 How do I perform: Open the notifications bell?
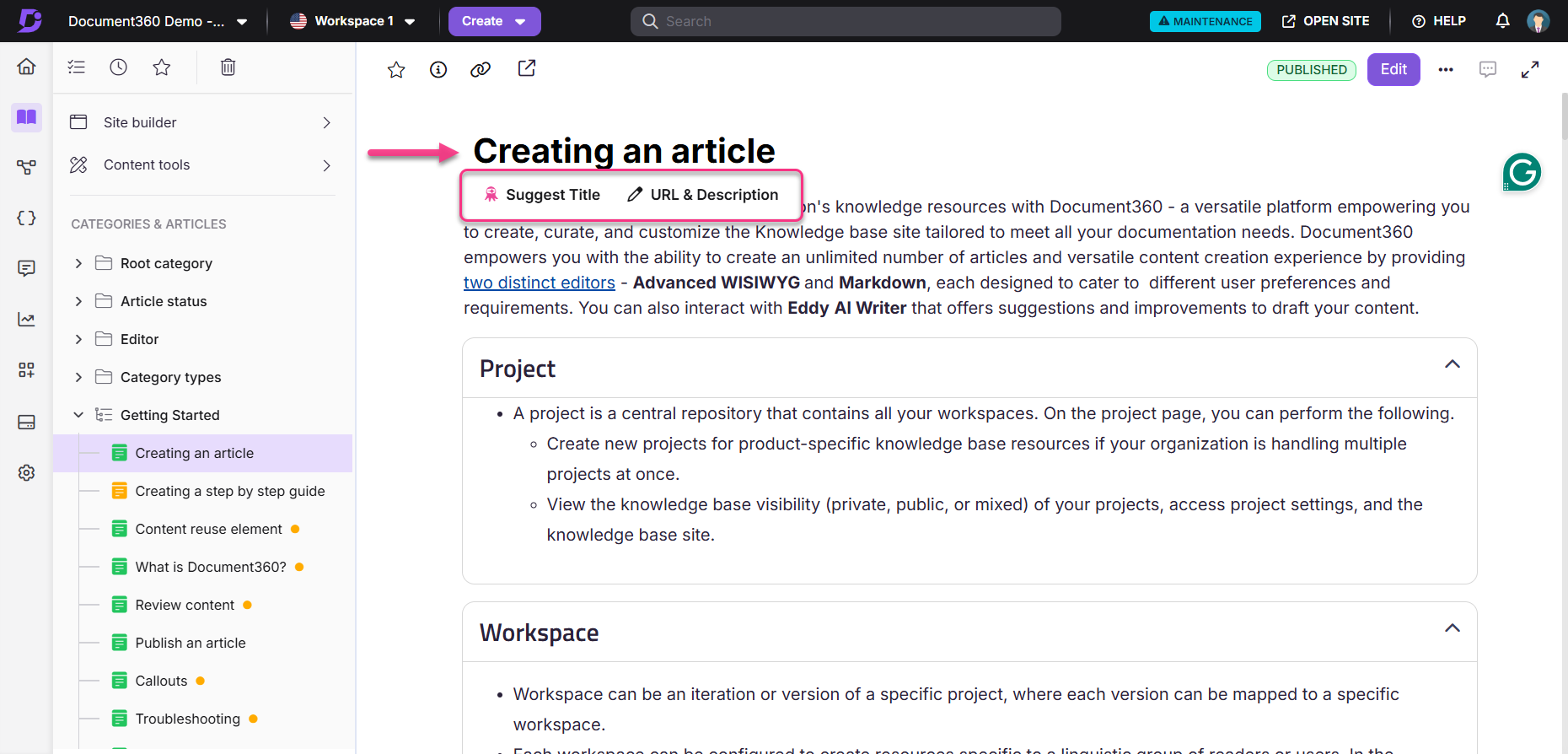[x=1502, y=21]
